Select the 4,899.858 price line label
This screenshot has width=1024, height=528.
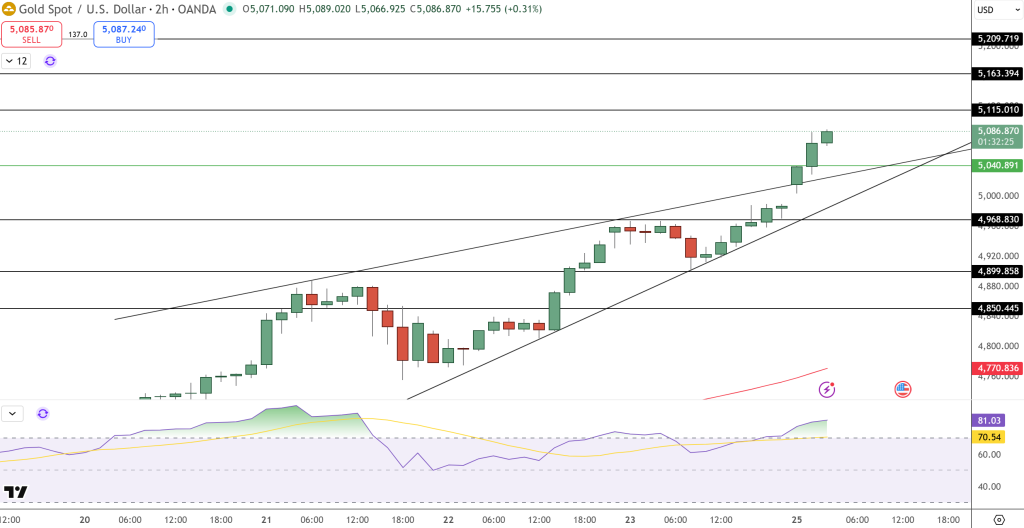click(996, 271)
